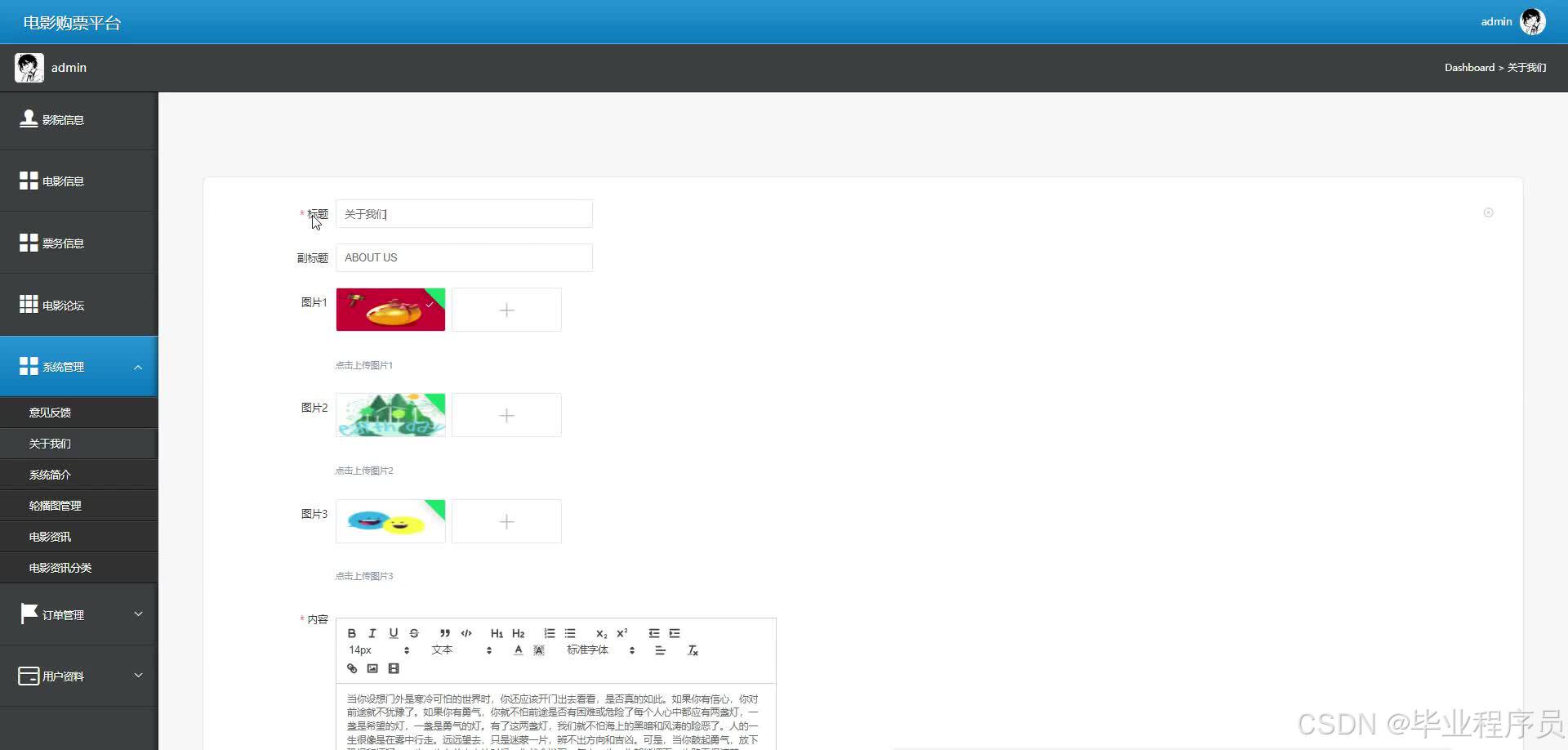Apply superscript formatting
Viewport: 1568px width, 750px height.
[x=622, y=633]
